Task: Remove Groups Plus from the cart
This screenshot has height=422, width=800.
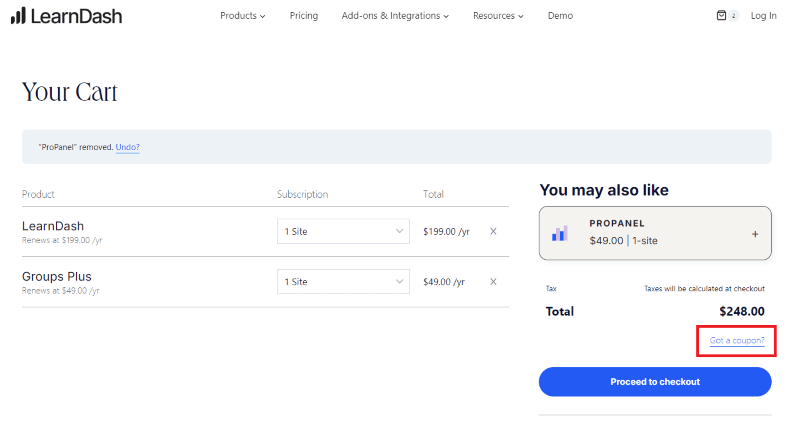Action: click(493, 282)
